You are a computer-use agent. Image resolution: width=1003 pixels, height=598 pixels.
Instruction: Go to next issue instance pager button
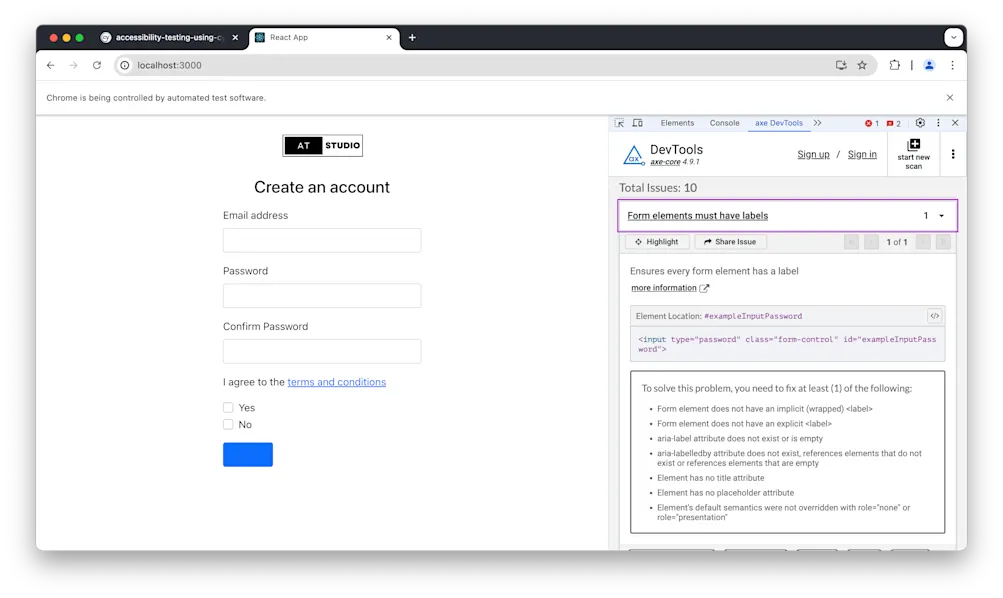(x=922, y=242)
